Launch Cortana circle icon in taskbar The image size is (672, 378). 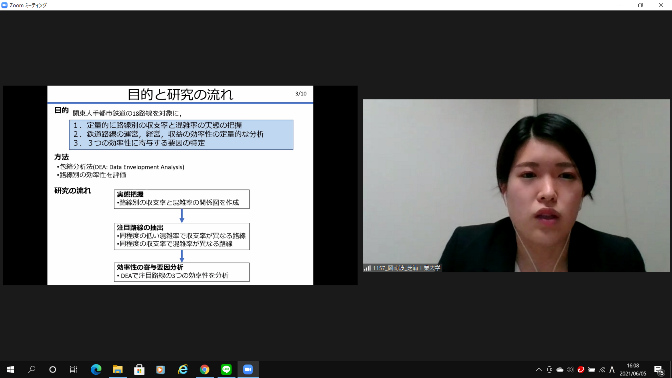(52, 369)
